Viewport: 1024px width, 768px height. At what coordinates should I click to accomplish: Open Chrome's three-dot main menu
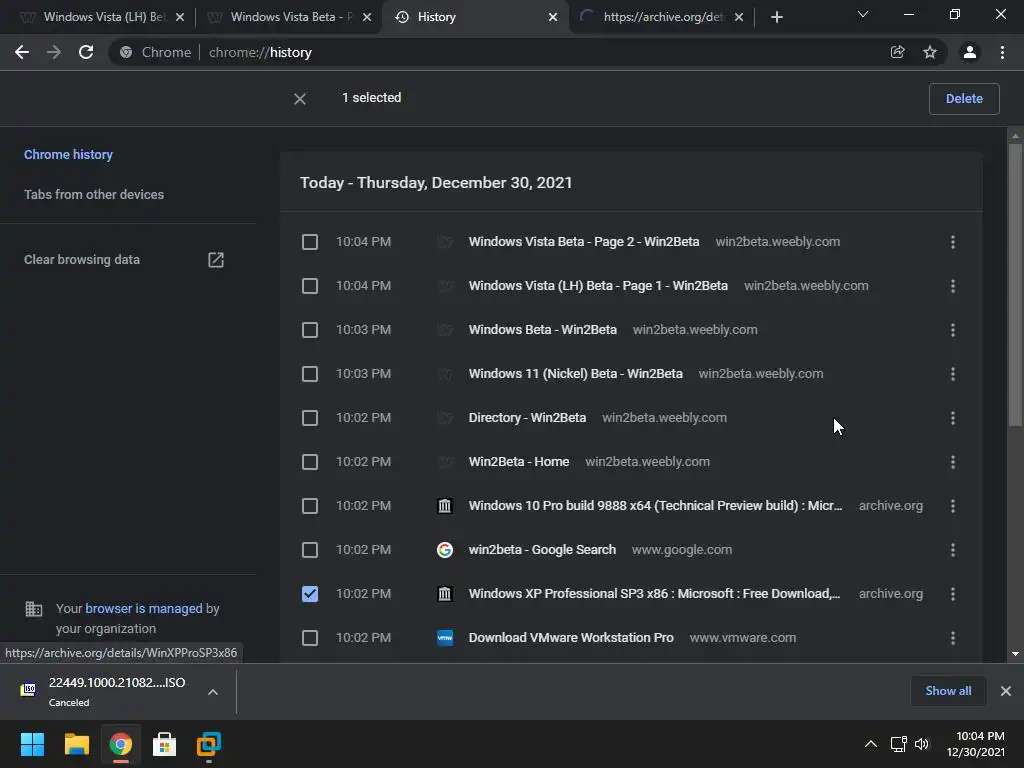click(1002, 52)
